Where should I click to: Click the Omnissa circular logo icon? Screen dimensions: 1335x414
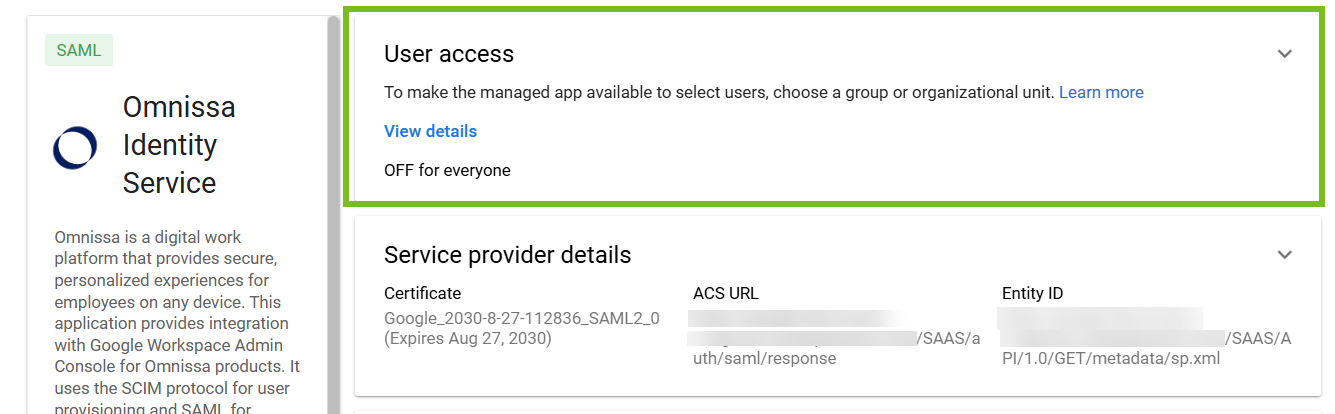(x=75, y=146)
